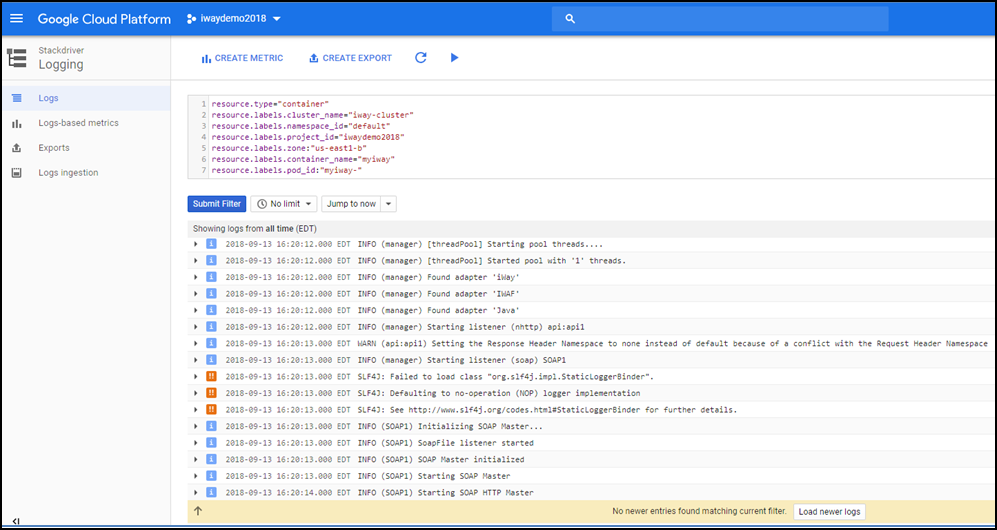Expand the 'Defaulting to no-operation' SLF4J entry
The width and height of the screenshot is (997, 530).
pos(195,393)
